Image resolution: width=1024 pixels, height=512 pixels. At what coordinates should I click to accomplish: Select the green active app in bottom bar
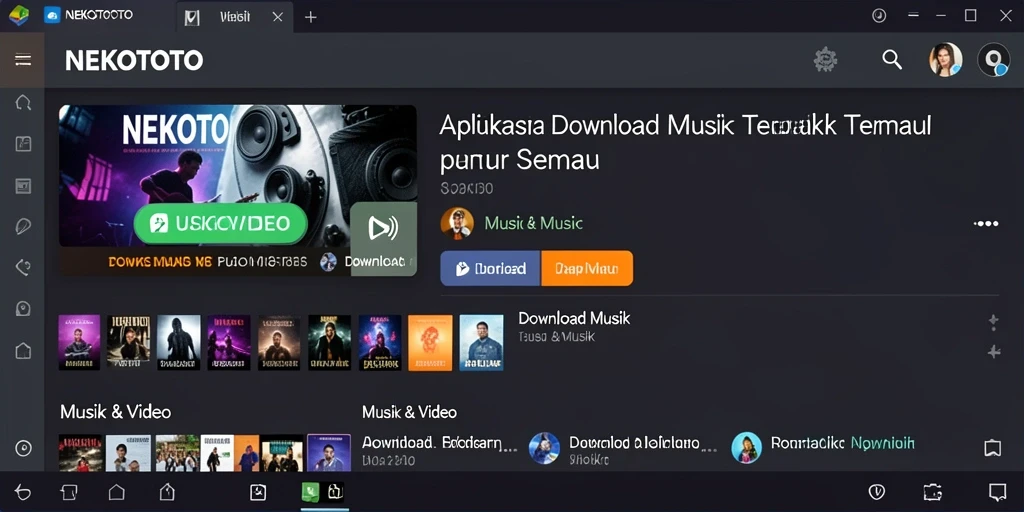310,492
